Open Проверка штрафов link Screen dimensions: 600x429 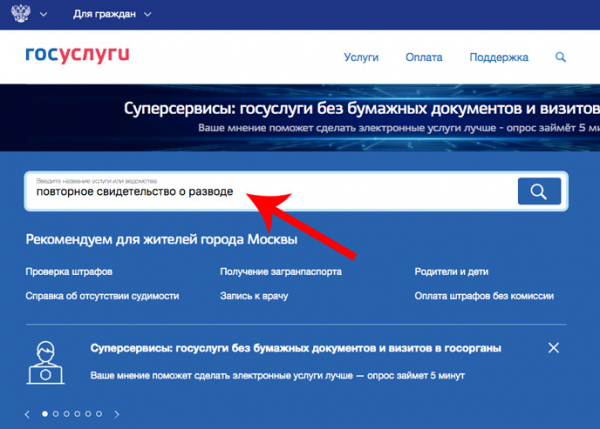[69, 272]
